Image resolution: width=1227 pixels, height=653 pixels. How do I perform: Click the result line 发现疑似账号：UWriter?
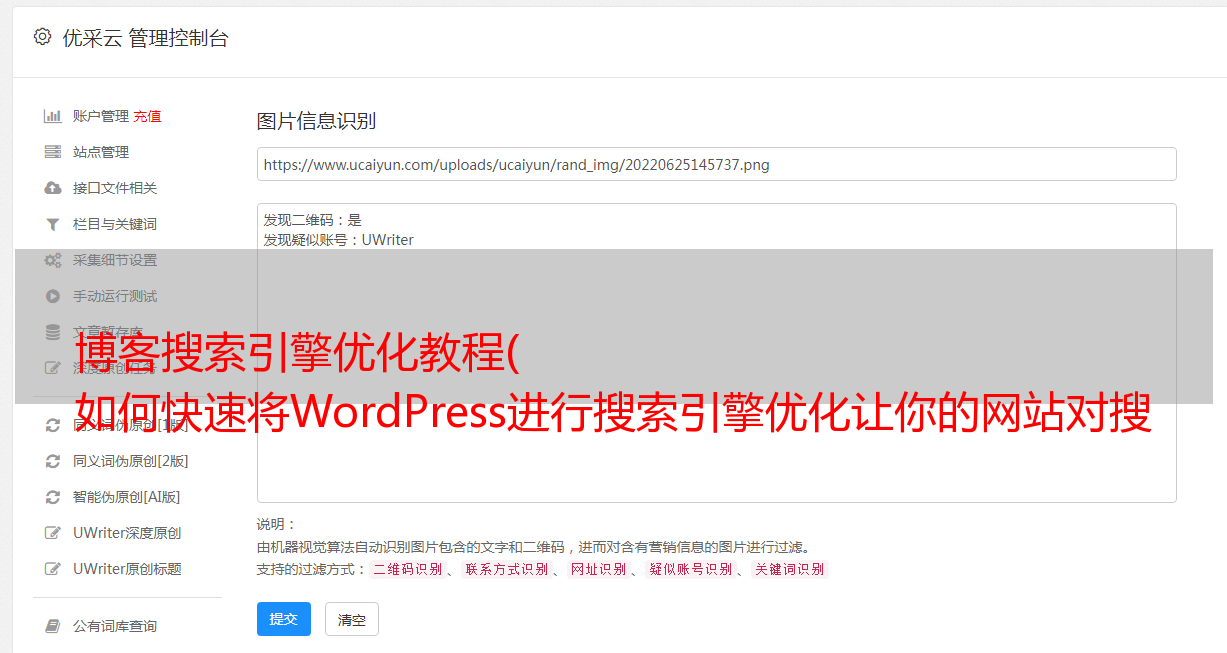[x=338, y=240]
